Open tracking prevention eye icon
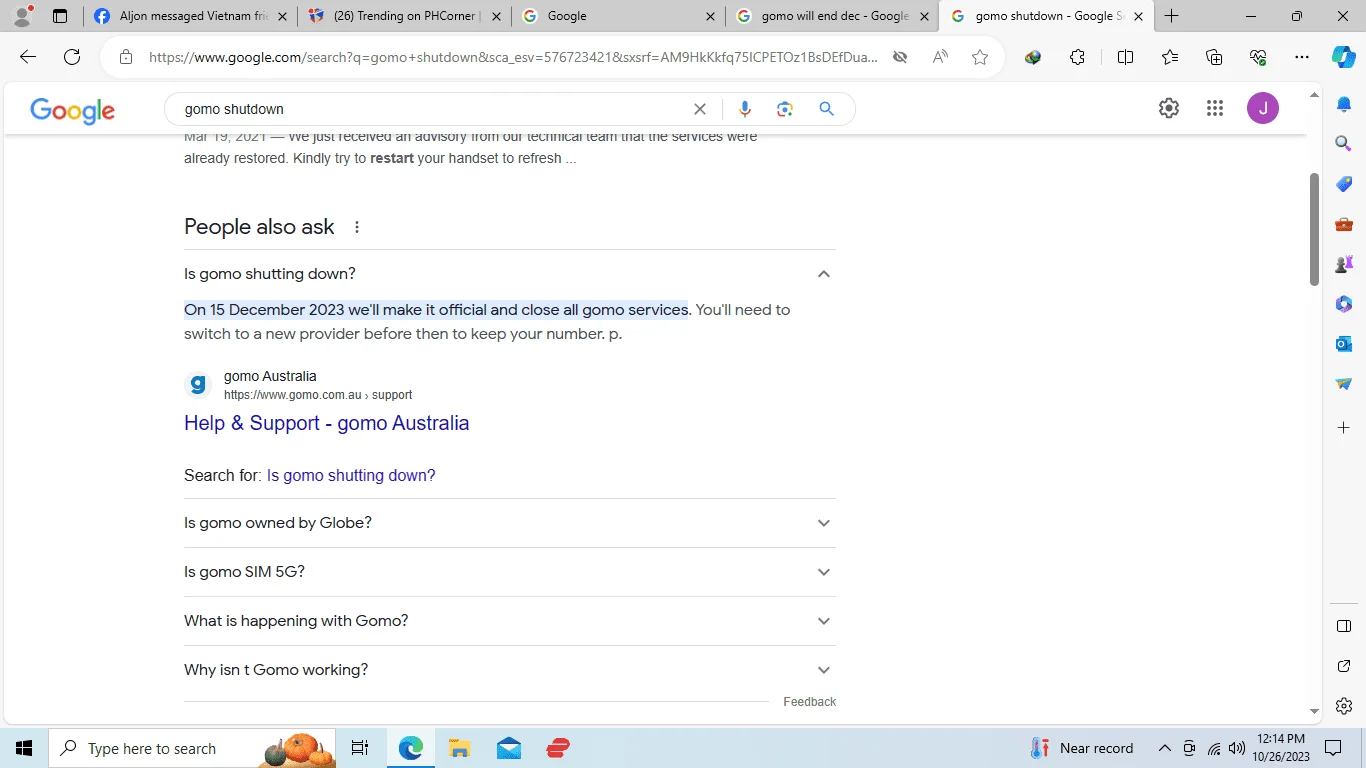The image size is (1366, 768). pyautogui.click(x=900, y=57)
